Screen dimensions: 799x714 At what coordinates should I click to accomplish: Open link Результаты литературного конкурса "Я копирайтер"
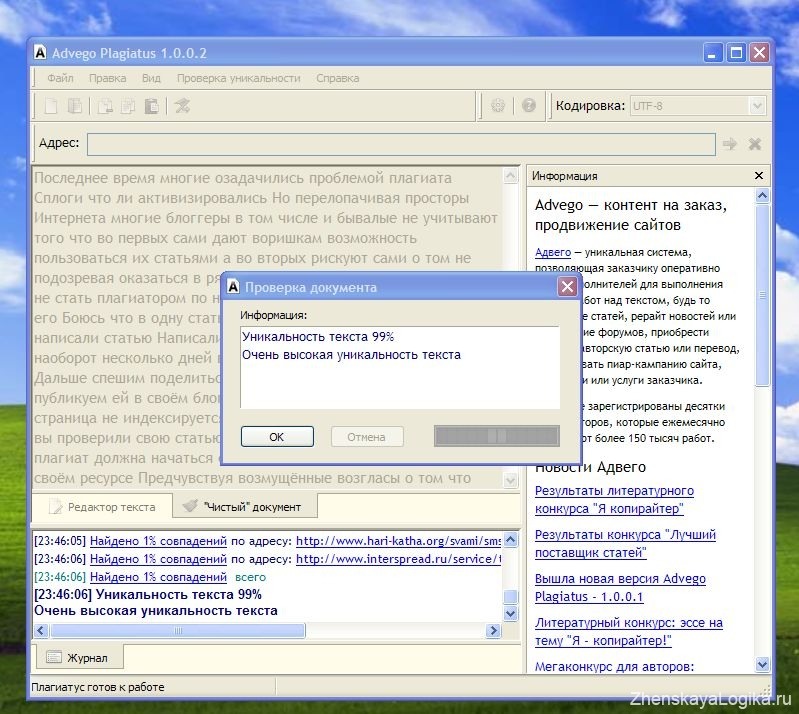click(x=614, y=499)
